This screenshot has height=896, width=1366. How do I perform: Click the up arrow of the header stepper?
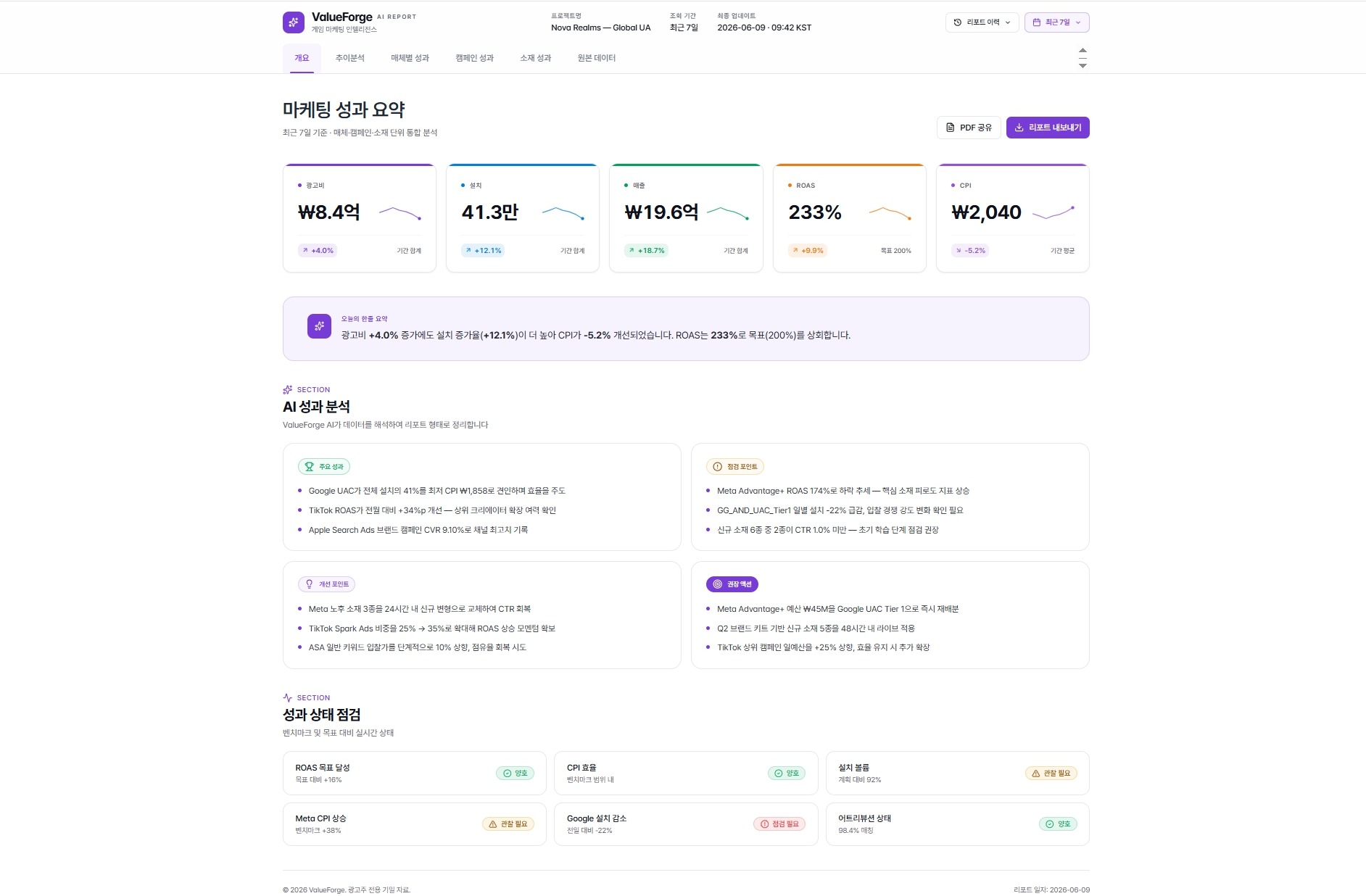coord(1083,50)
